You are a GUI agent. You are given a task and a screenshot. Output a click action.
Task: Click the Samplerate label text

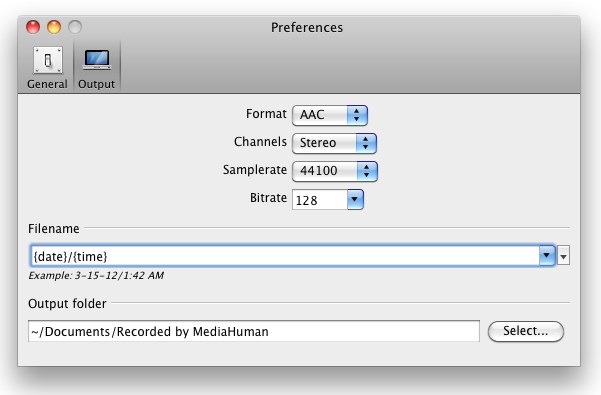pos(255,170)
